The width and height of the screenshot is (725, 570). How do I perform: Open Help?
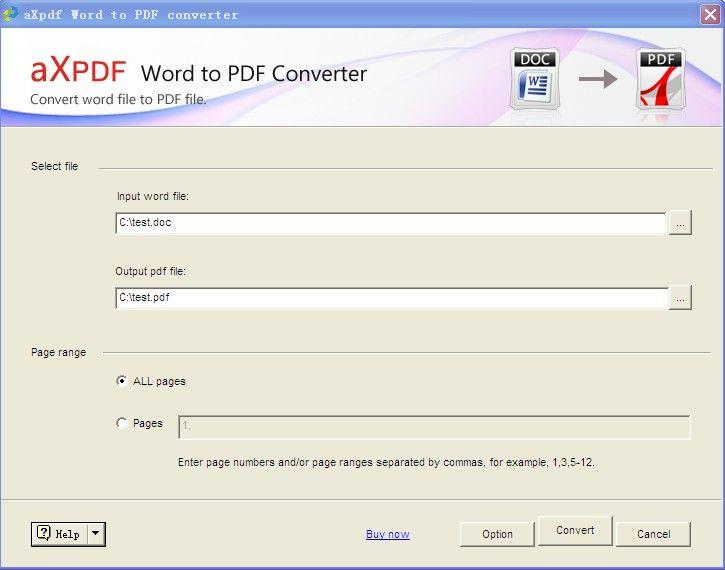pyautogui.click(x=59, y=534)
